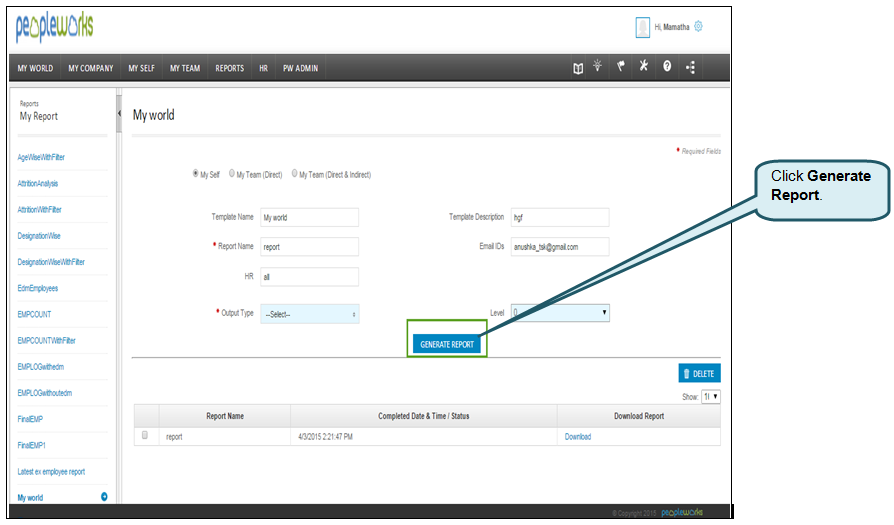Collapse the left sidebar with arrow handle
The height and width of the screenshot is (525, 894).
tap(119, 112)
